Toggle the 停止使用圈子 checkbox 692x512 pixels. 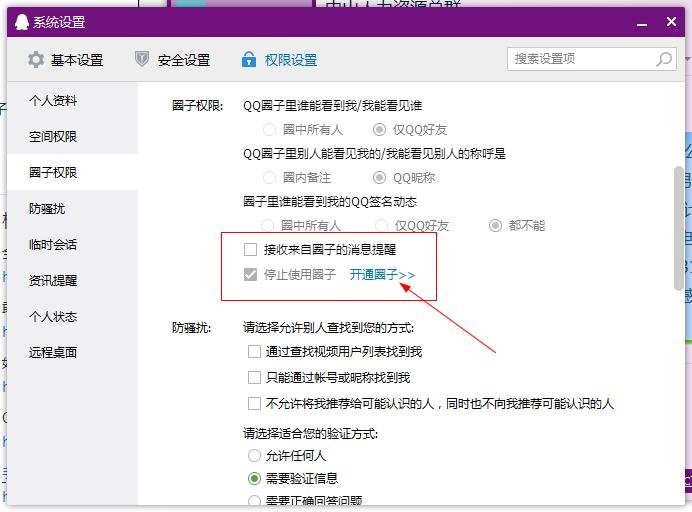[250, 275]
